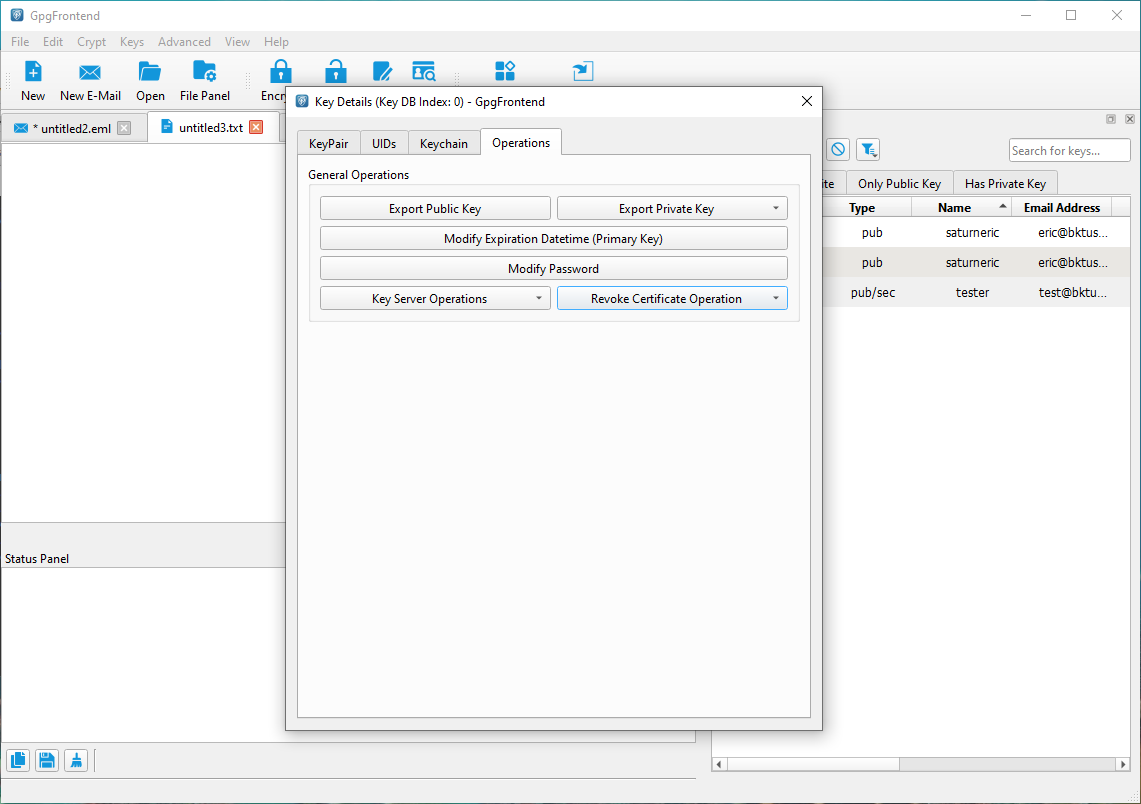Open the Crypt menu
The width and height of the screenshot is (1141, 804).
(x=92, y=41)
